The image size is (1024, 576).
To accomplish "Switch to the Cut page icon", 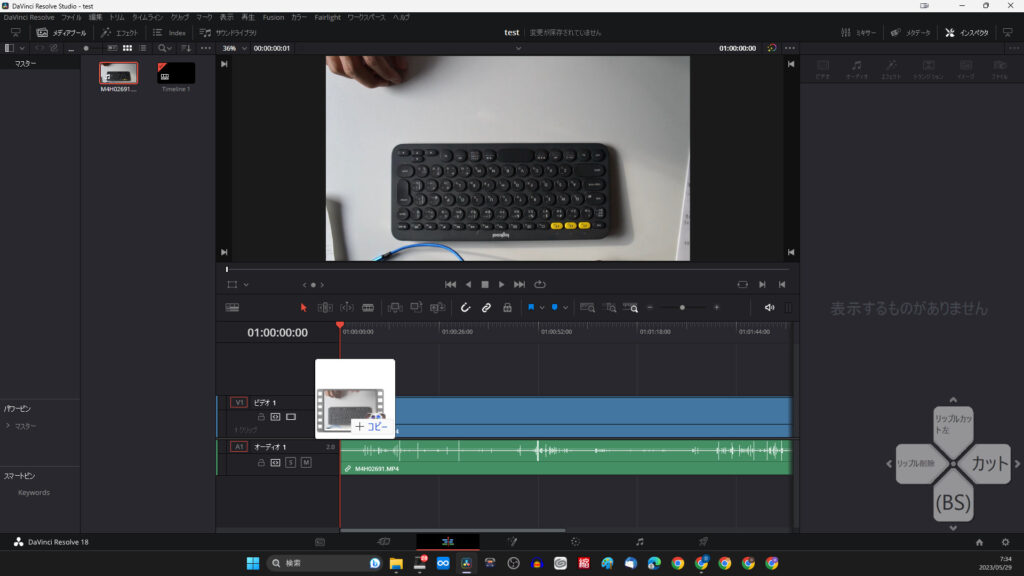I will 384,541.
